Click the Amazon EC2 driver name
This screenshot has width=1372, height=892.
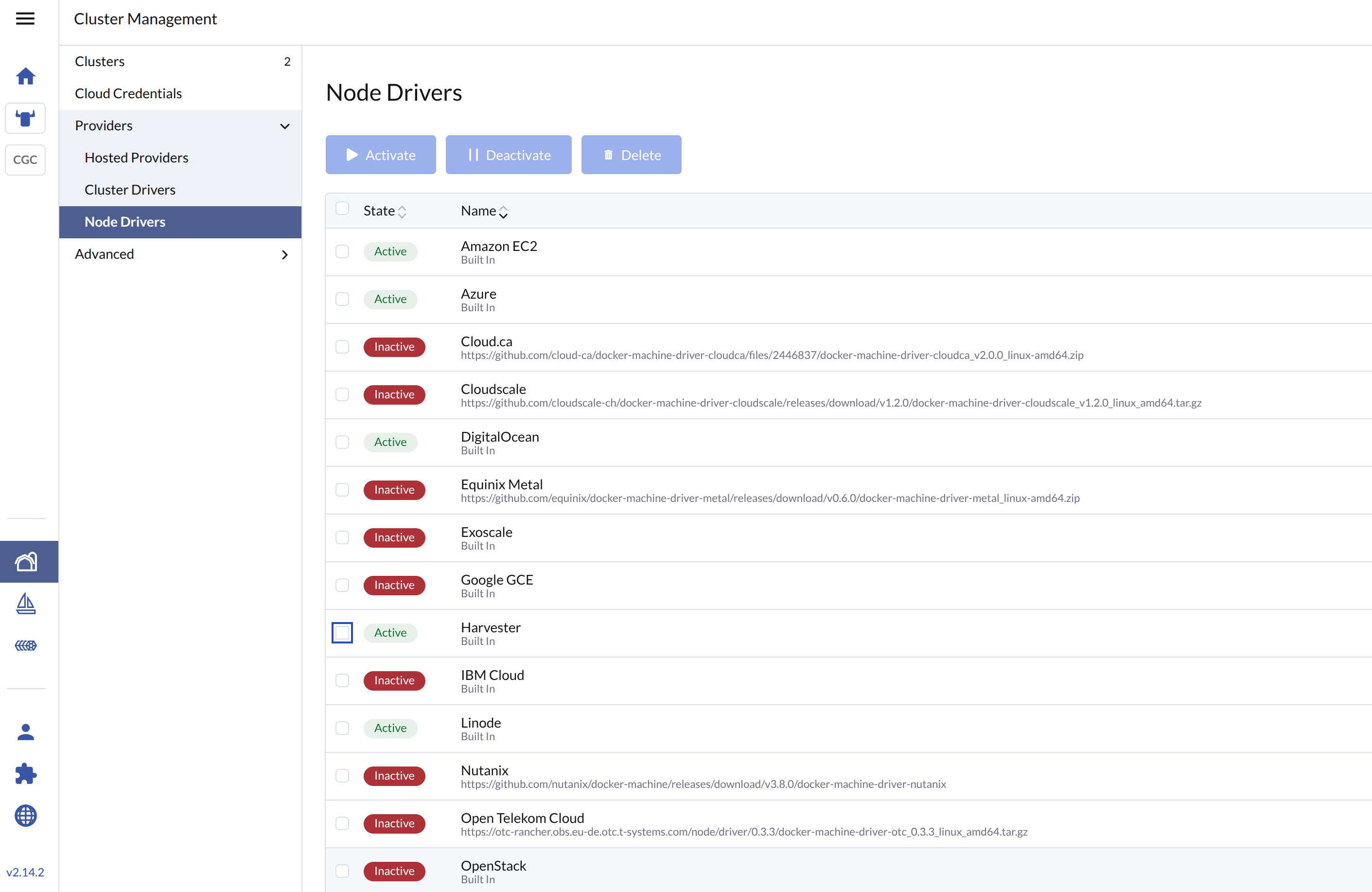click(x=499, y=246)
